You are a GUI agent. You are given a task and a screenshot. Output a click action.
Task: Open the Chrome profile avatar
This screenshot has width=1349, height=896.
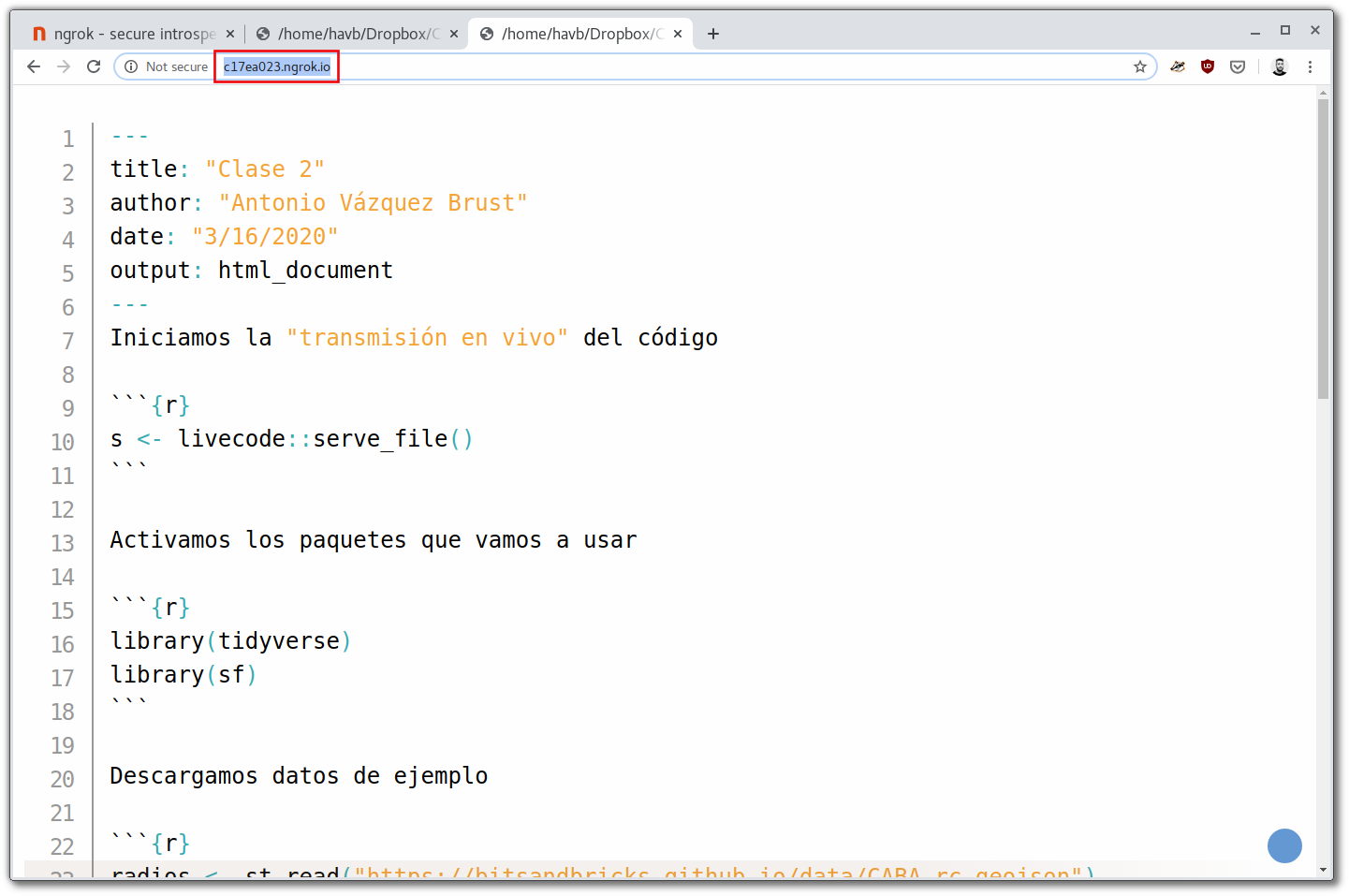tap(1280, 66)
